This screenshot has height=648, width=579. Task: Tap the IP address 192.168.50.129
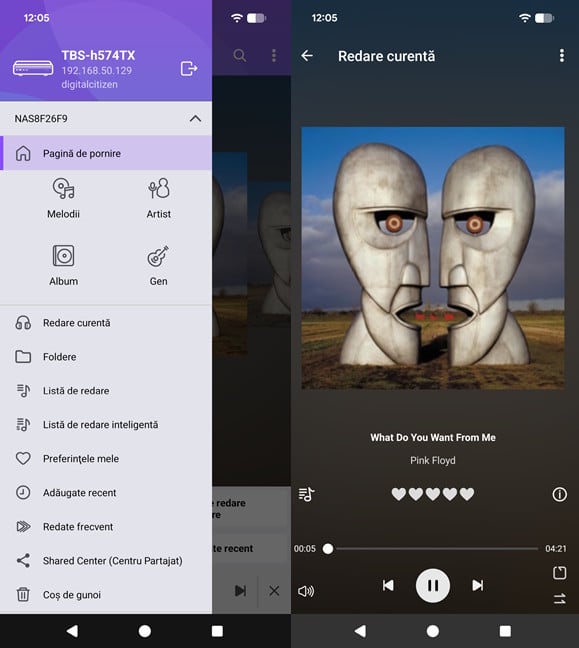(97, 70)
